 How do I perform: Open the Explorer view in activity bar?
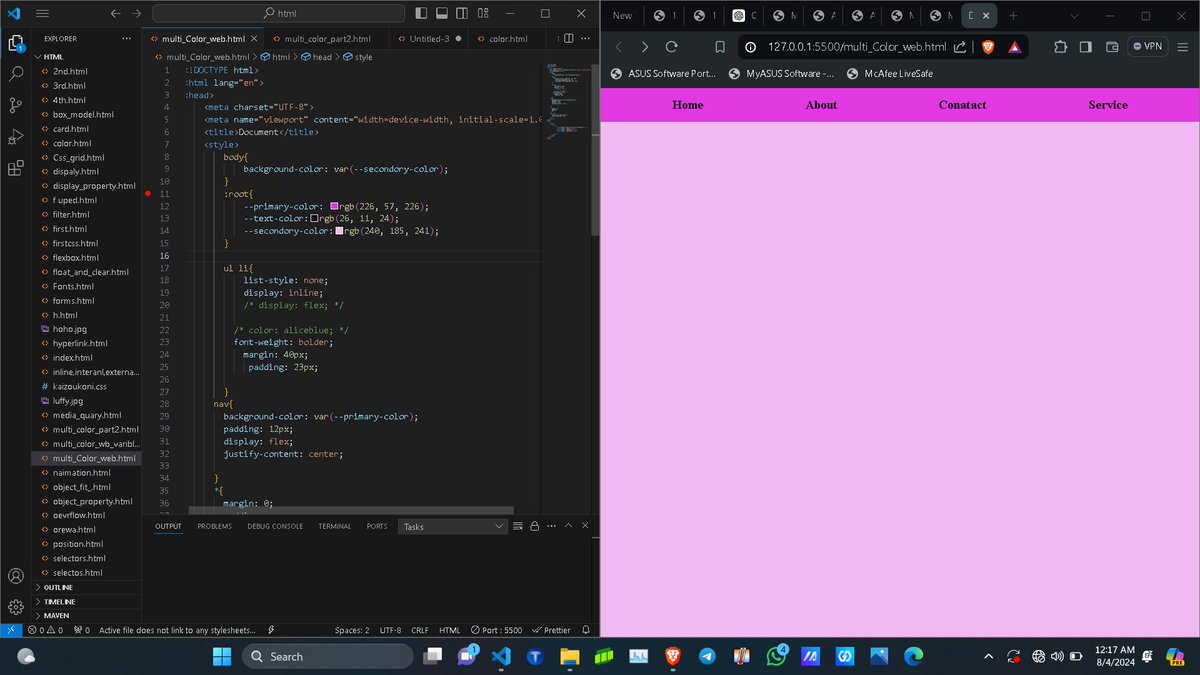pos(15,43)
